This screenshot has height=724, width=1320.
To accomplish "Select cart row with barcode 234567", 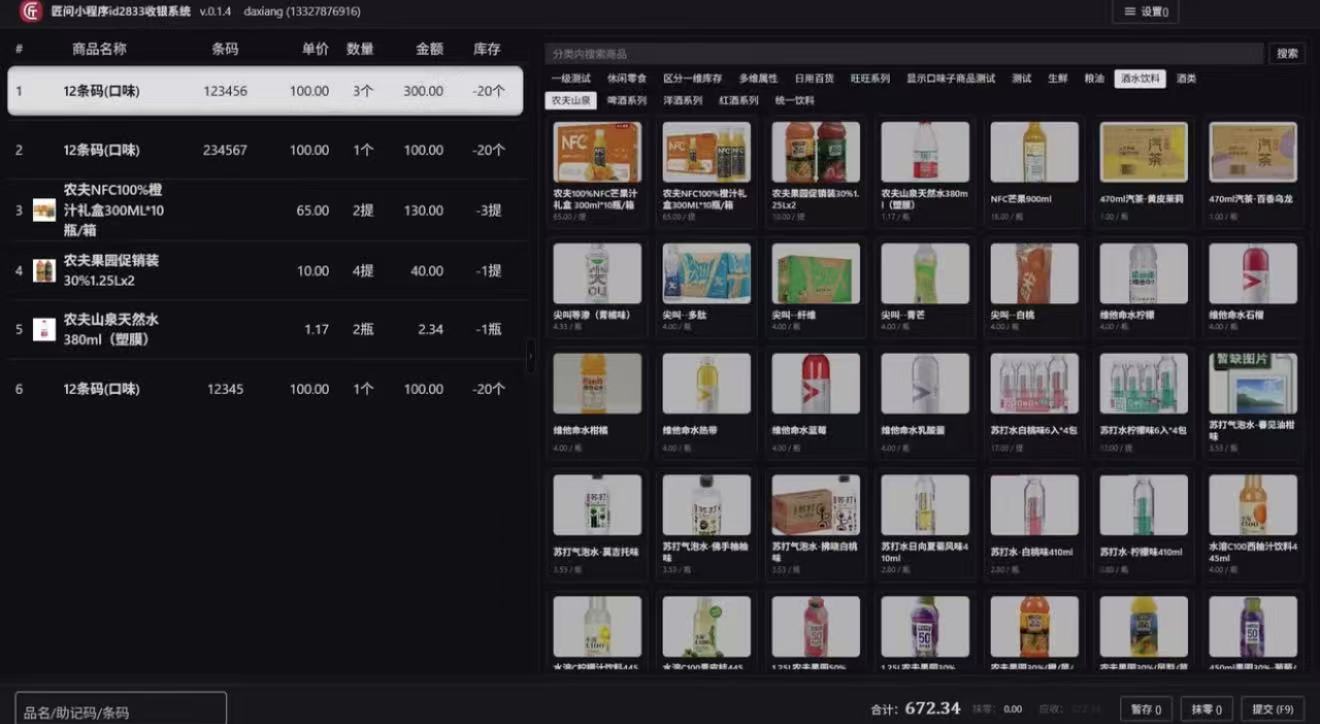I will point(265,150).
